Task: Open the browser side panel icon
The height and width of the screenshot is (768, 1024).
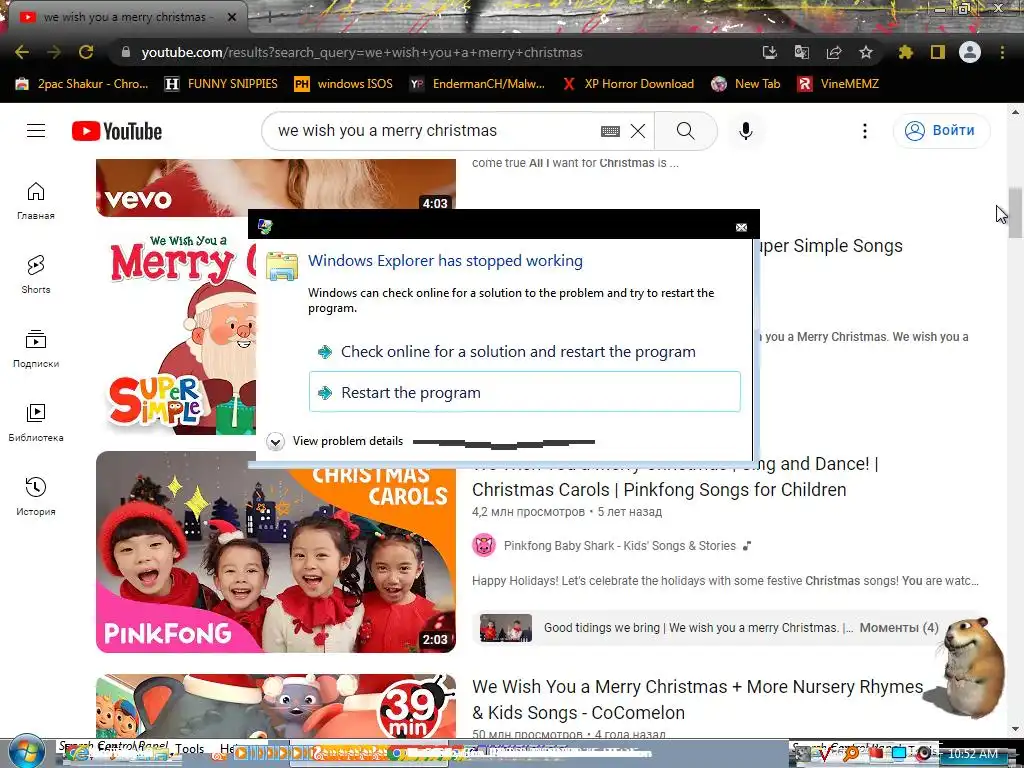Action: coord(938,52)
